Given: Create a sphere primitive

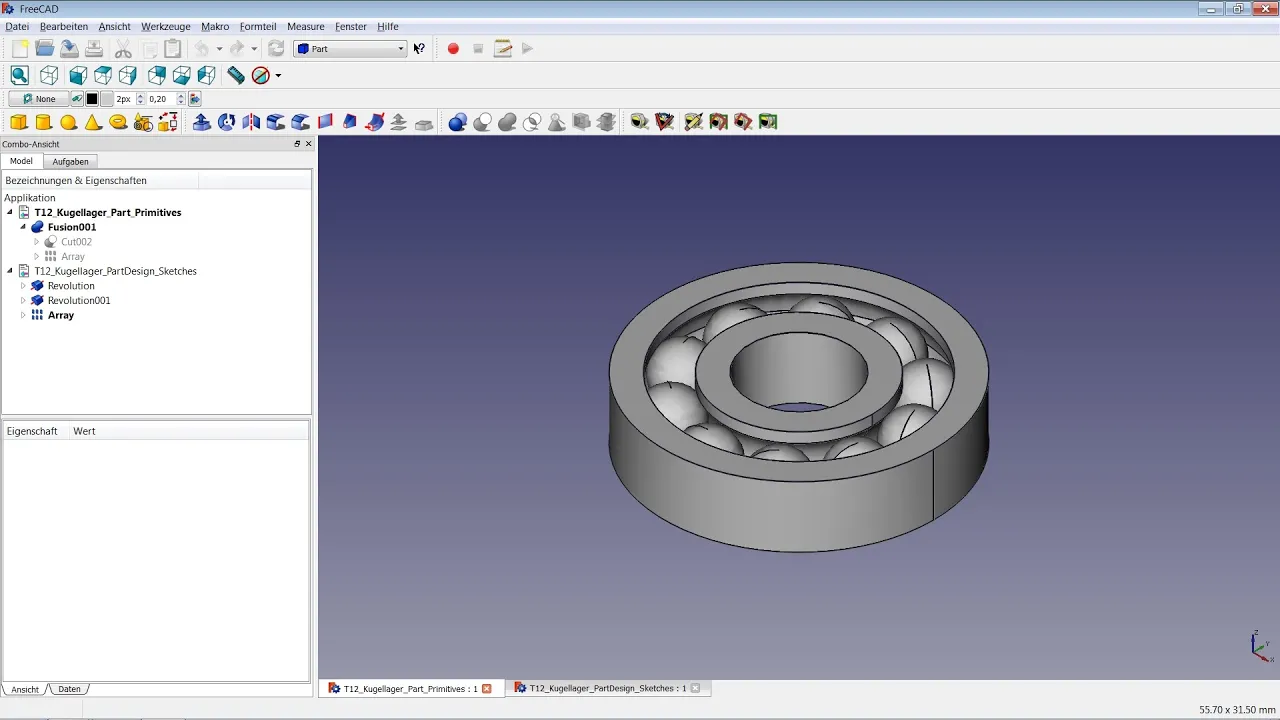Looking at the screenshot, I should tap(69, 122).
